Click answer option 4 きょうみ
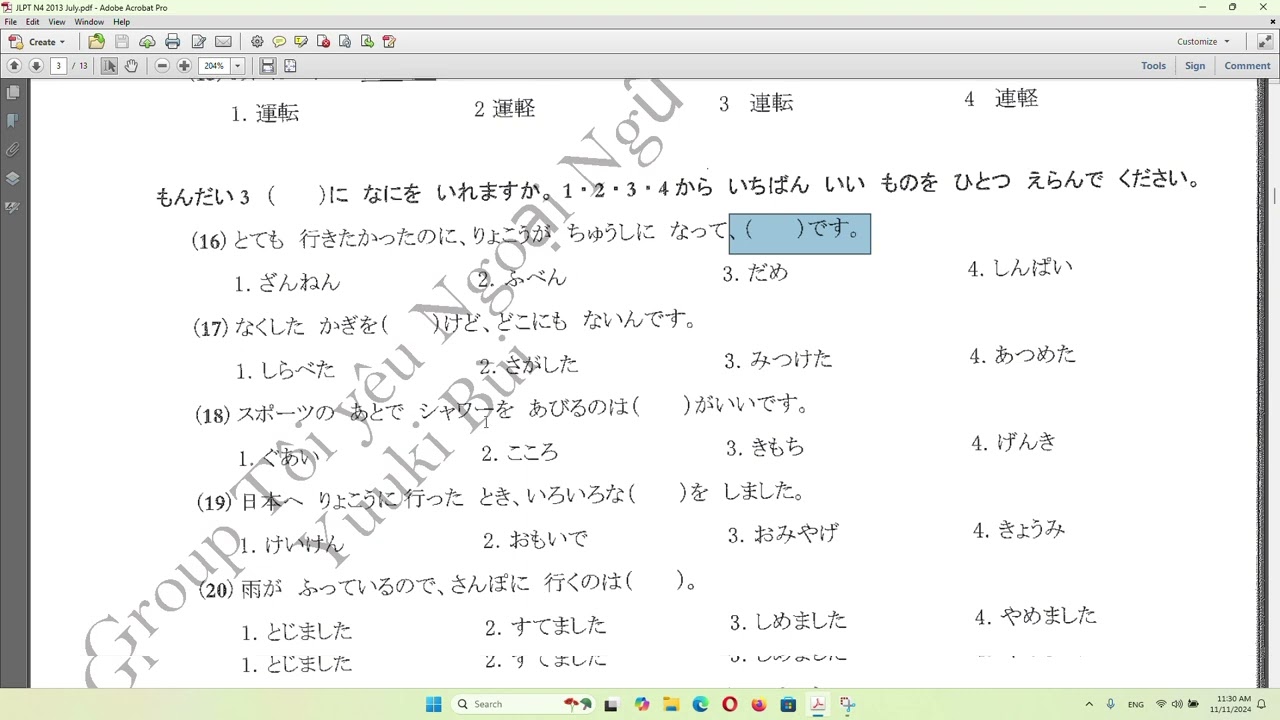 pos(1019,530)
